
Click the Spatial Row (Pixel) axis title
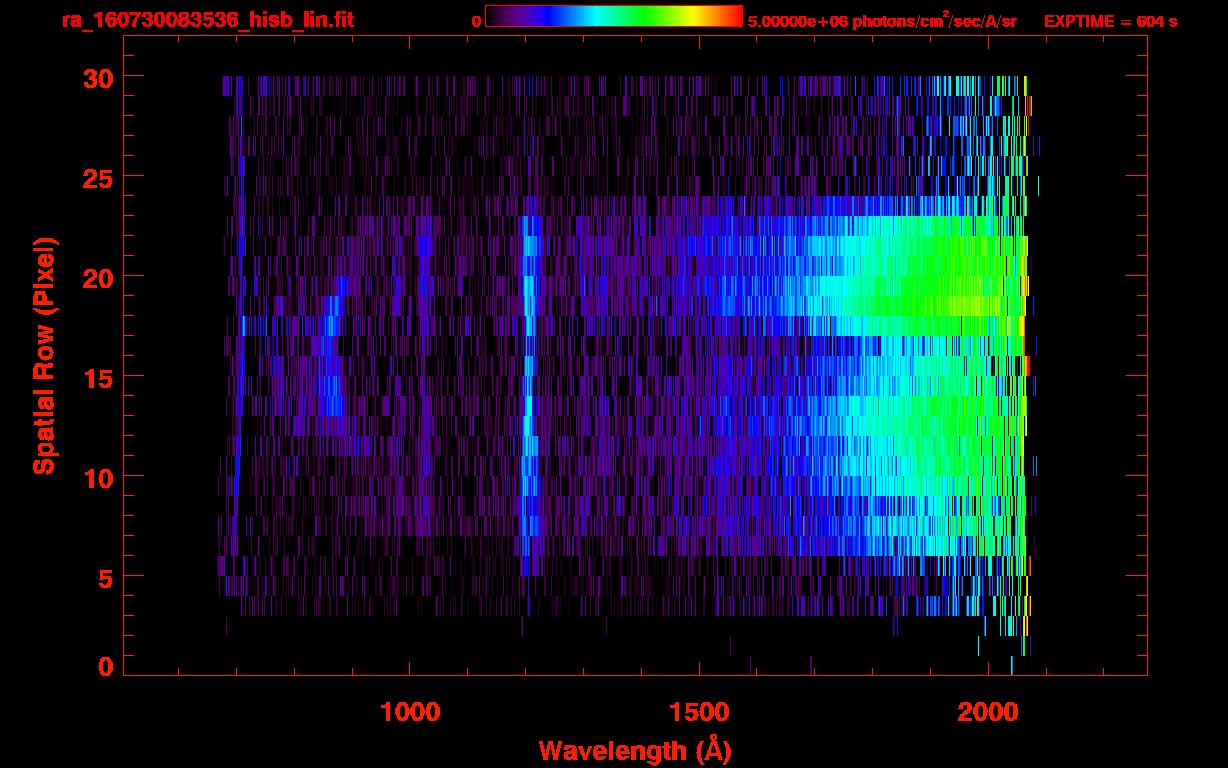(x=44, y=356)
